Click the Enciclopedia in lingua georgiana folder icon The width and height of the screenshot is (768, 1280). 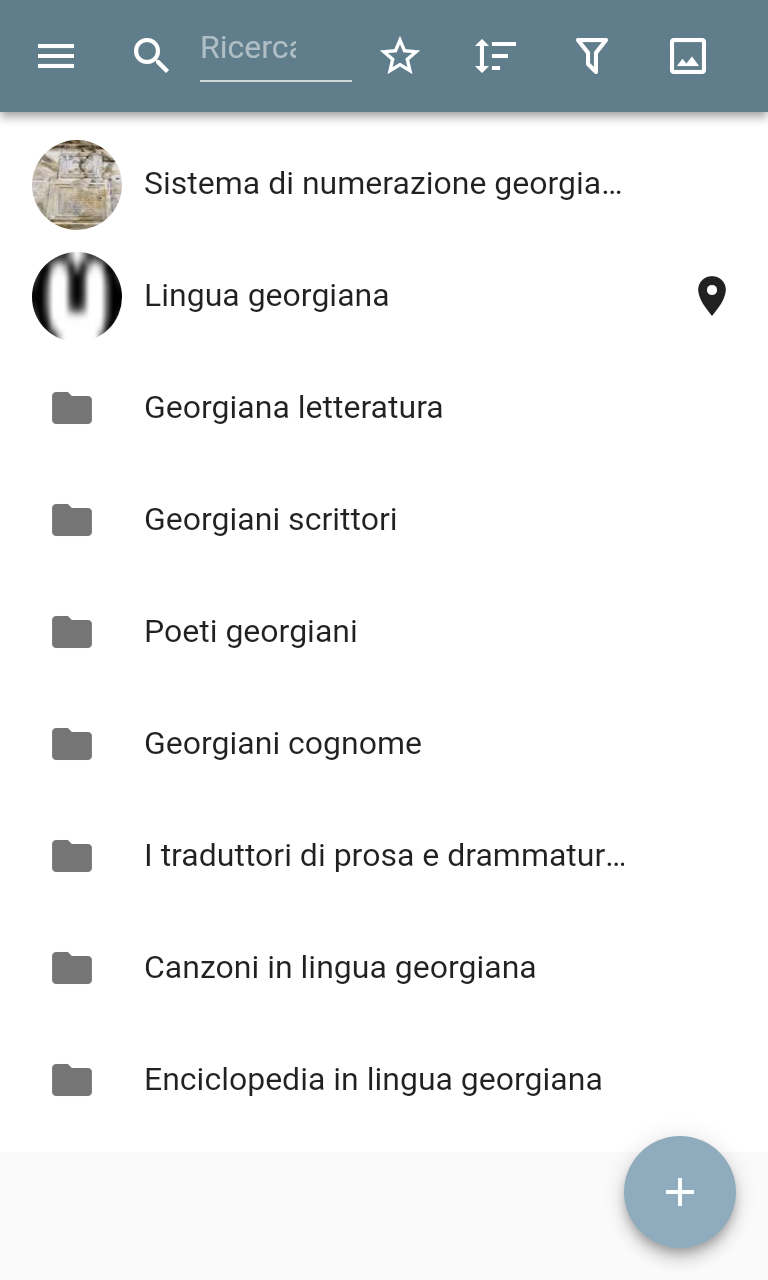pyautogui.click(x=72, y=1080)
